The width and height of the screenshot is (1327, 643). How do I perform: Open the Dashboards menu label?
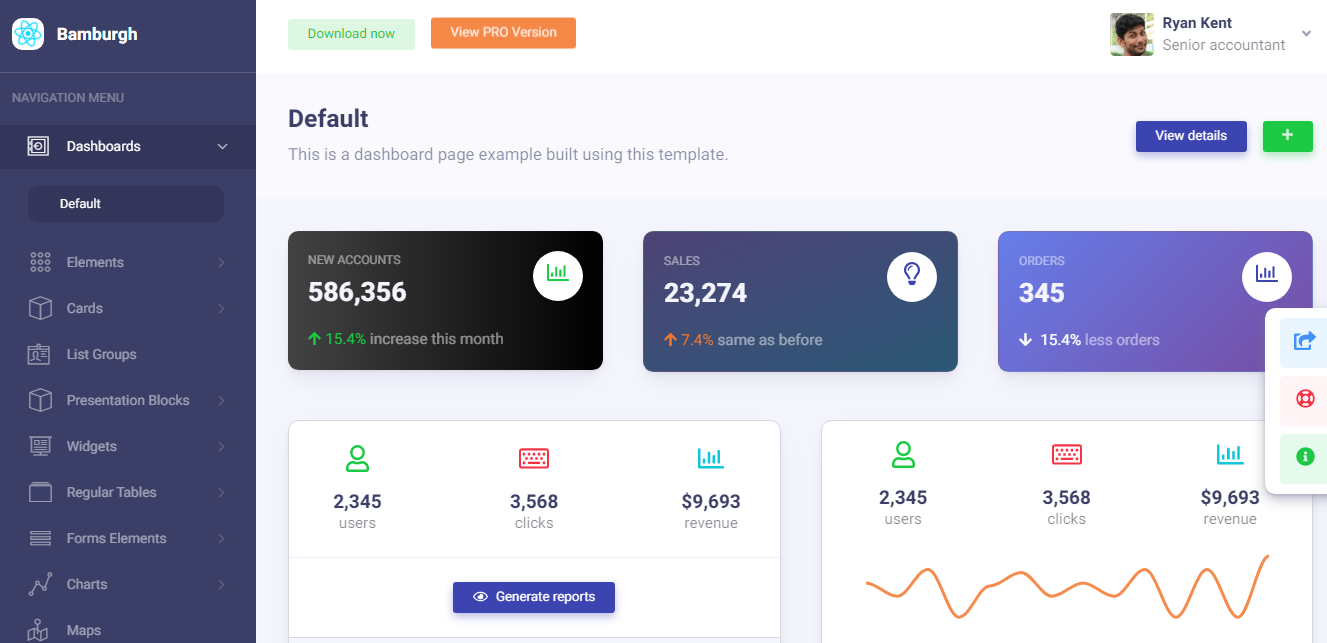tap(104, 146)
